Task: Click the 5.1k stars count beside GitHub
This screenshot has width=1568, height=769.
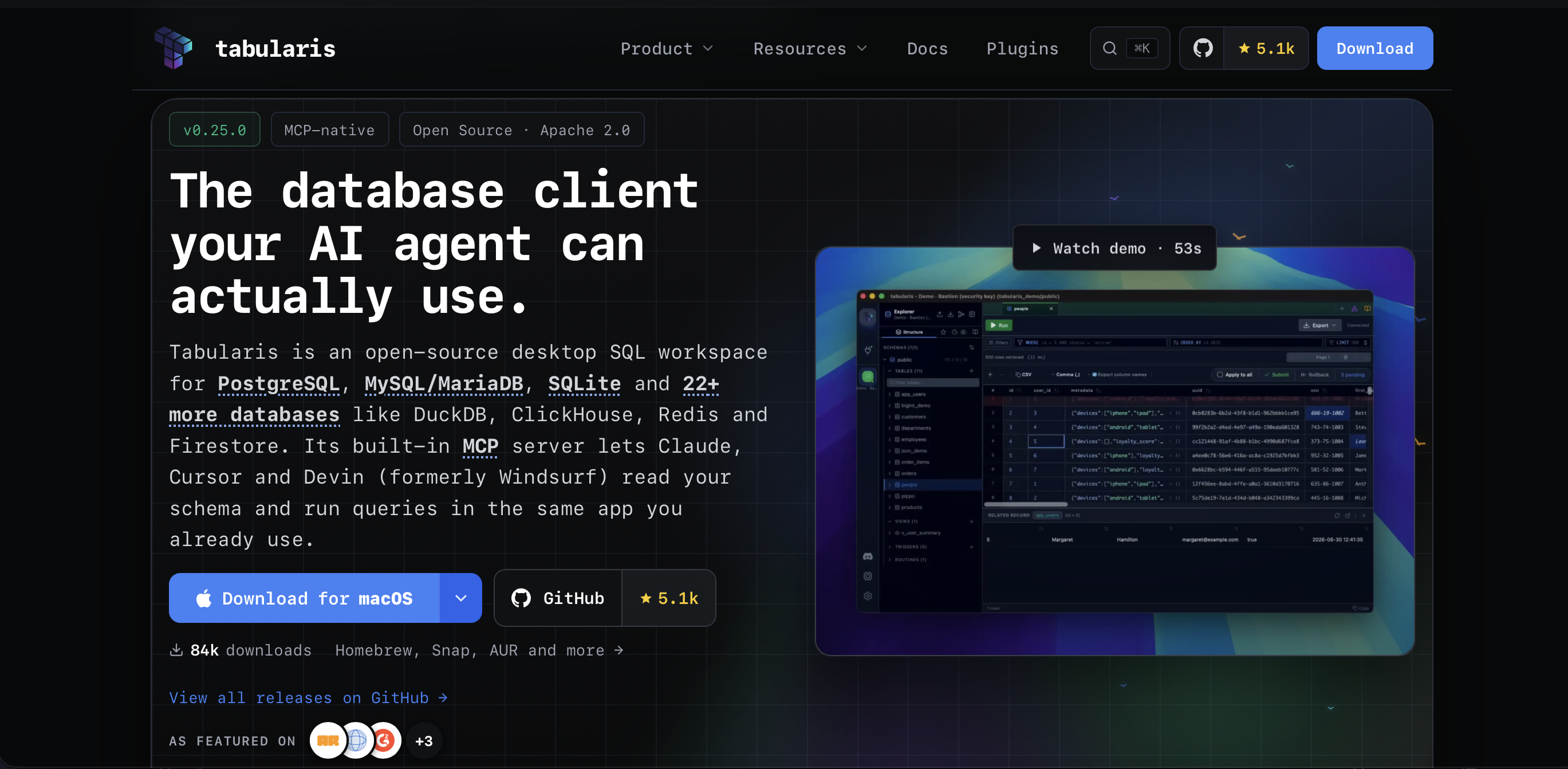Action: (x=669, y=598)
